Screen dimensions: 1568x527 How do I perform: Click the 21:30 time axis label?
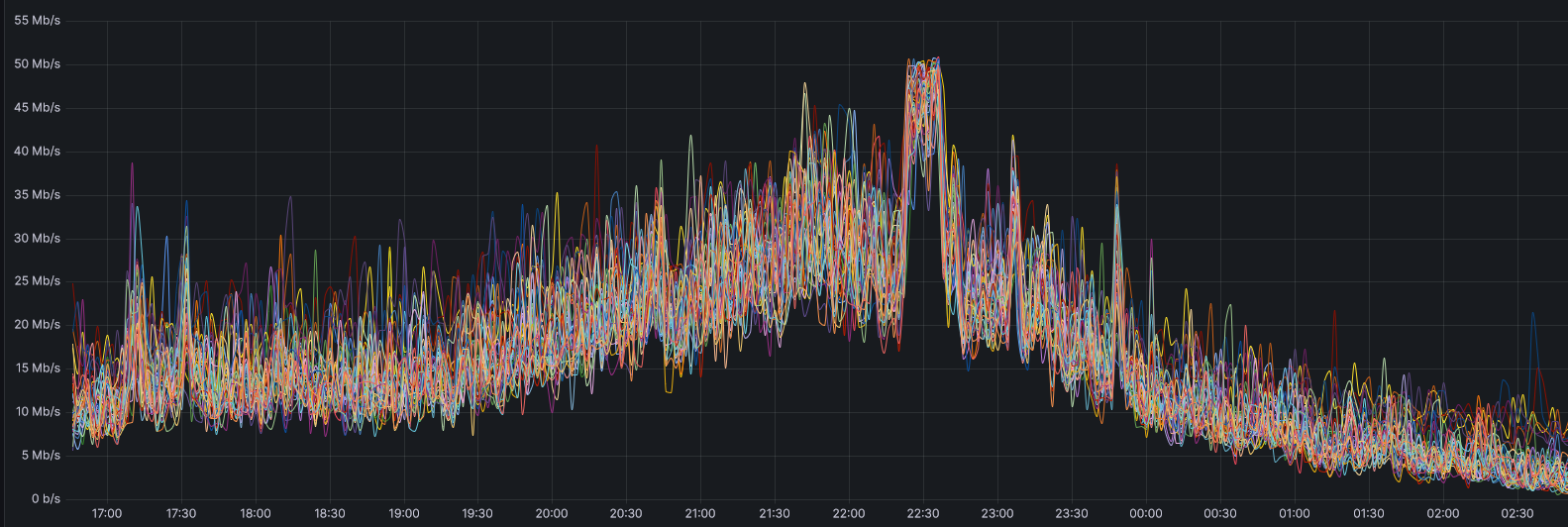pyautogui.click(x=775, y=514)
